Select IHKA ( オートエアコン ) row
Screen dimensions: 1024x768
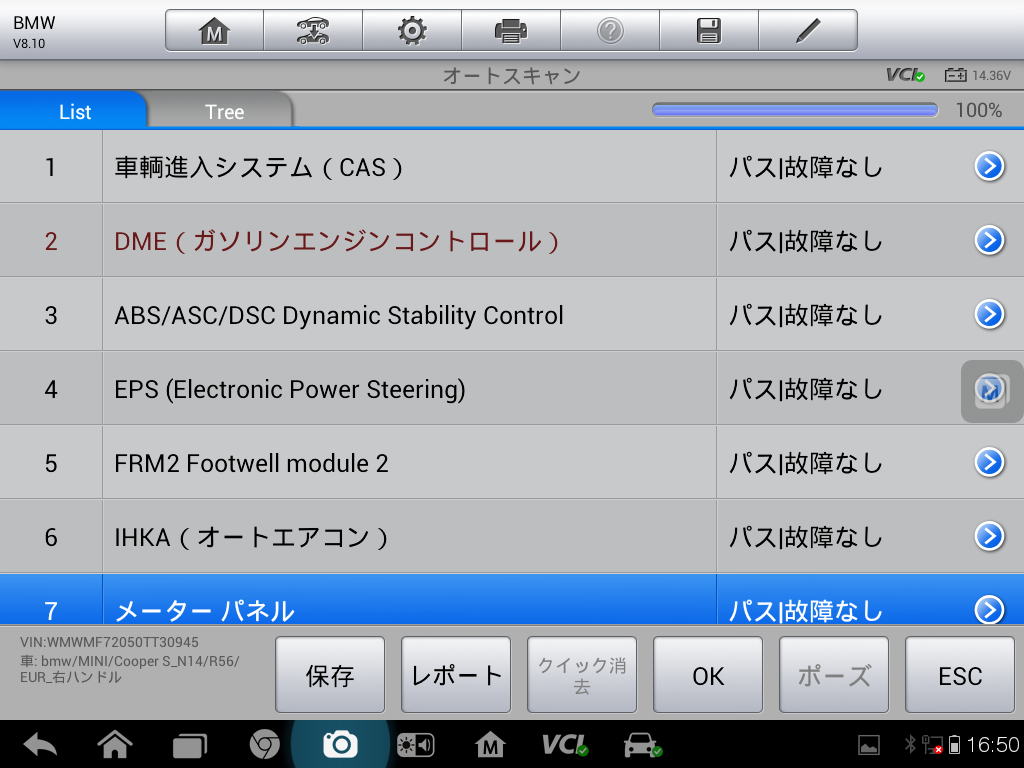(x=512, y=537)
